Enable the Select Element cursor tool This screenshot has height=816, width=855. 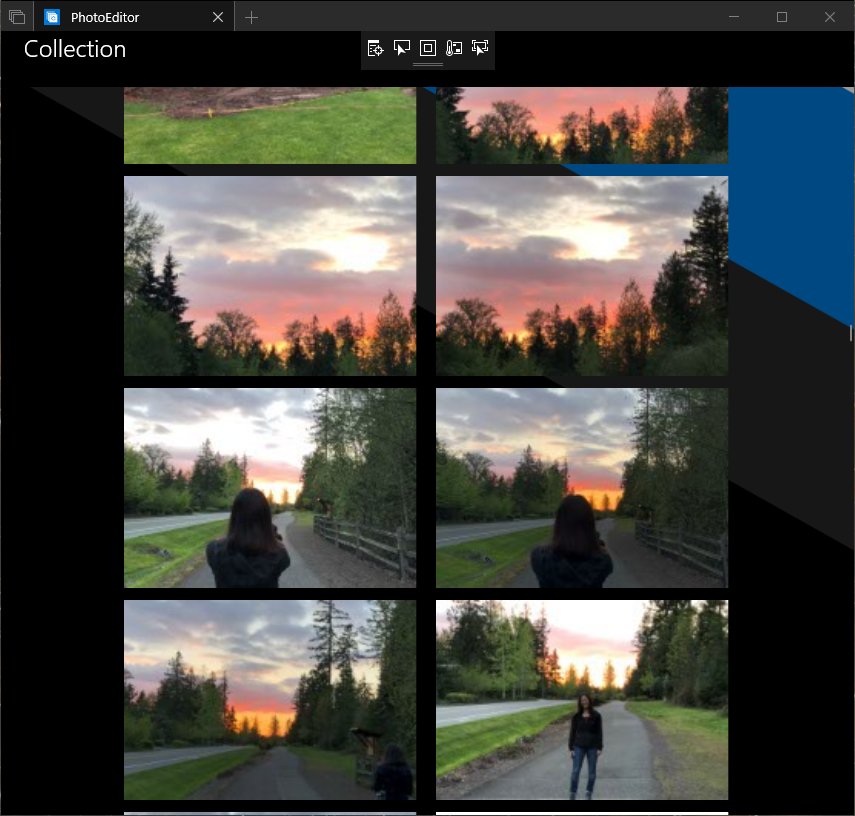click(x=401, y=49)
